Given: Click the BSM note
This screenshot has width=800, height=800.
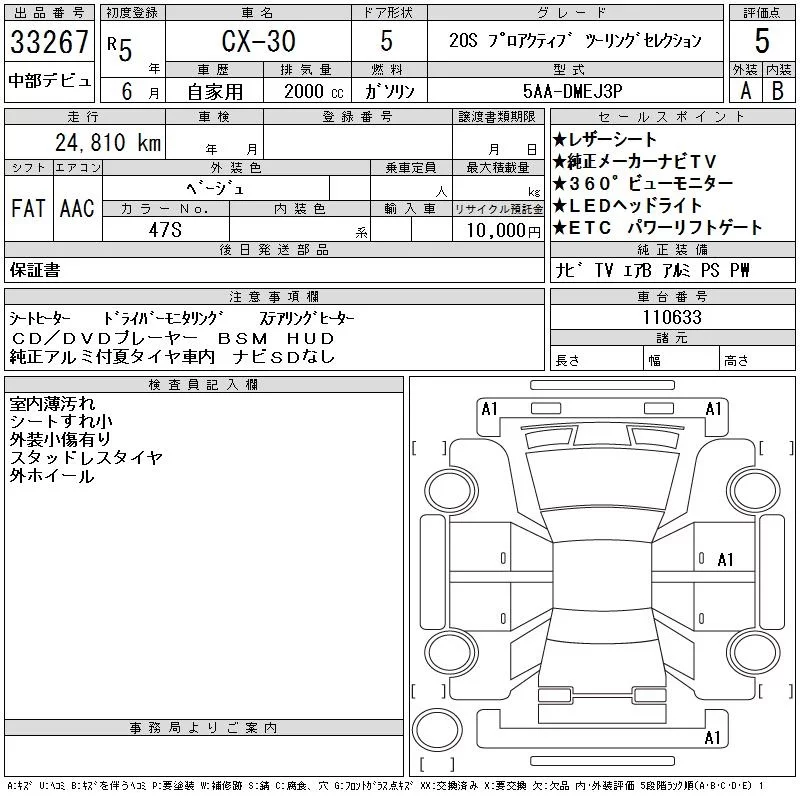Looking at the screenshot, I should click(x=242, y=338).
